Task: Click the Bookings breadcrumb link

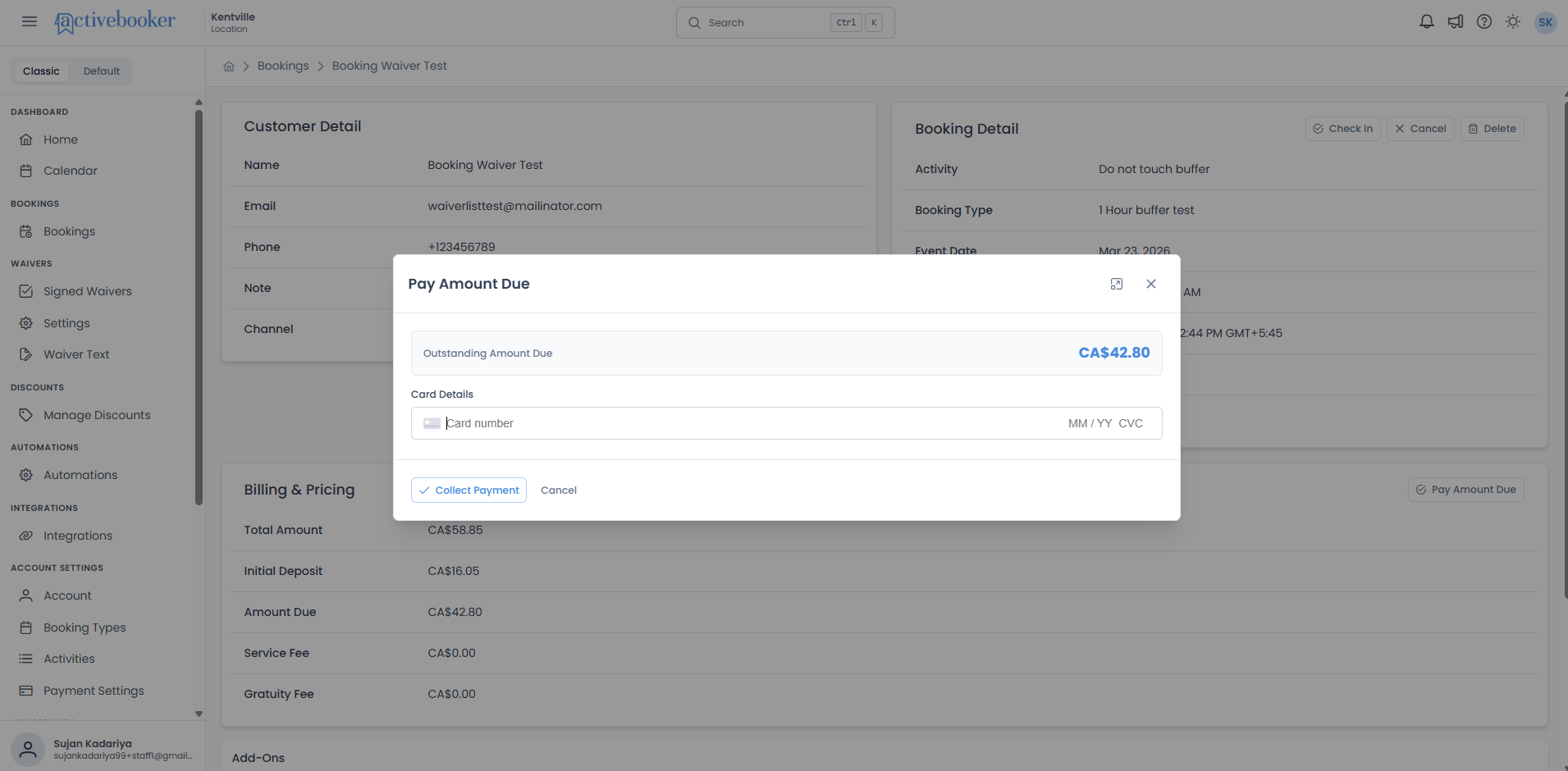Action: (283, 66)
